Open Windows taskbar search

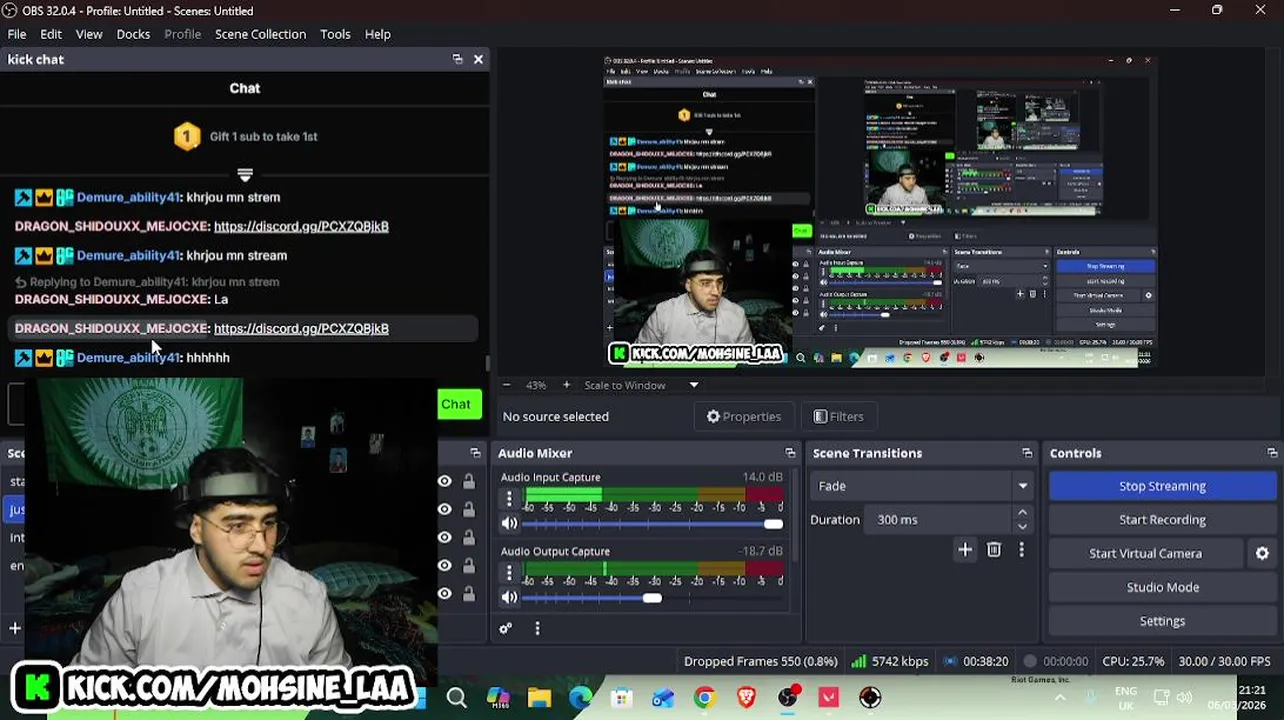456,698
